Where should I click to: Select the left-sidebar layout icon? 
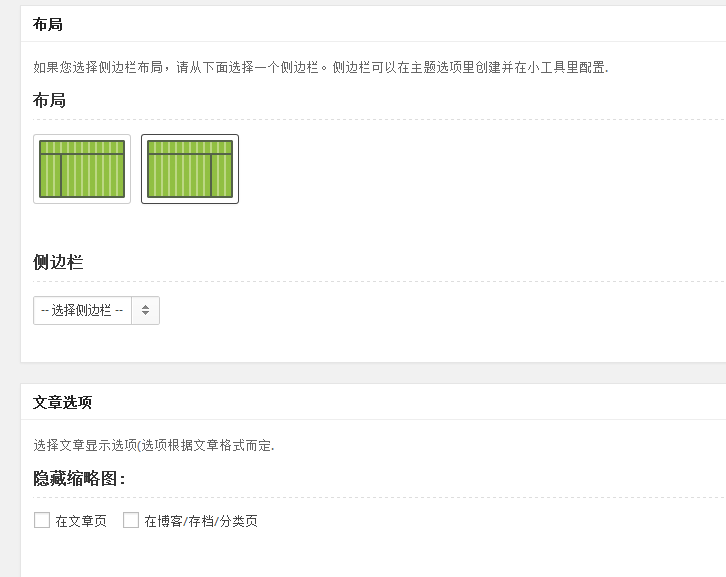tap(82, 169)
